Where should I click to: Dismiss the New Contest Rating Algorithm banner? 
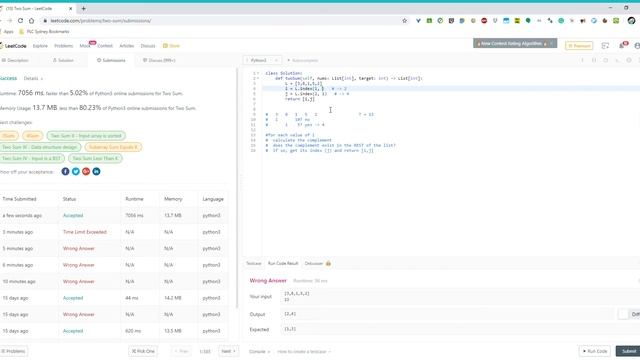tap(551, 43)
